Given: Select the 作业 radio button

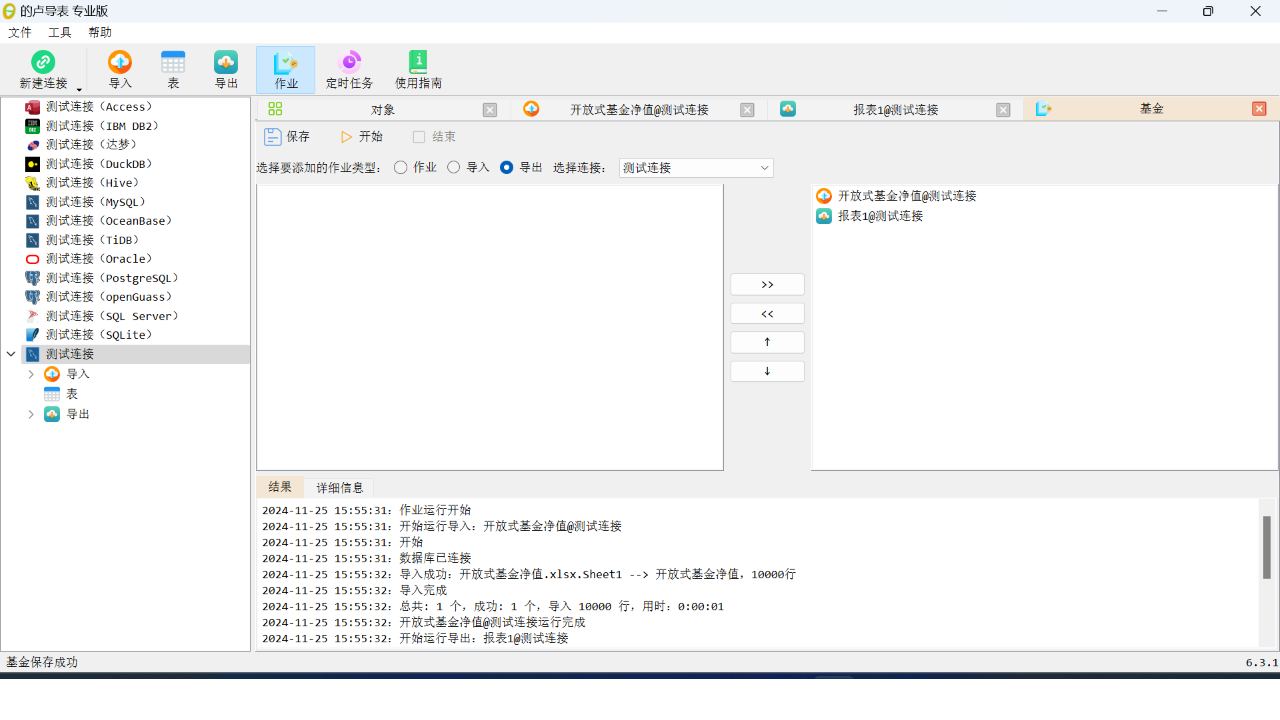Looking at the screenshot, I should click(x=401, y=168).
